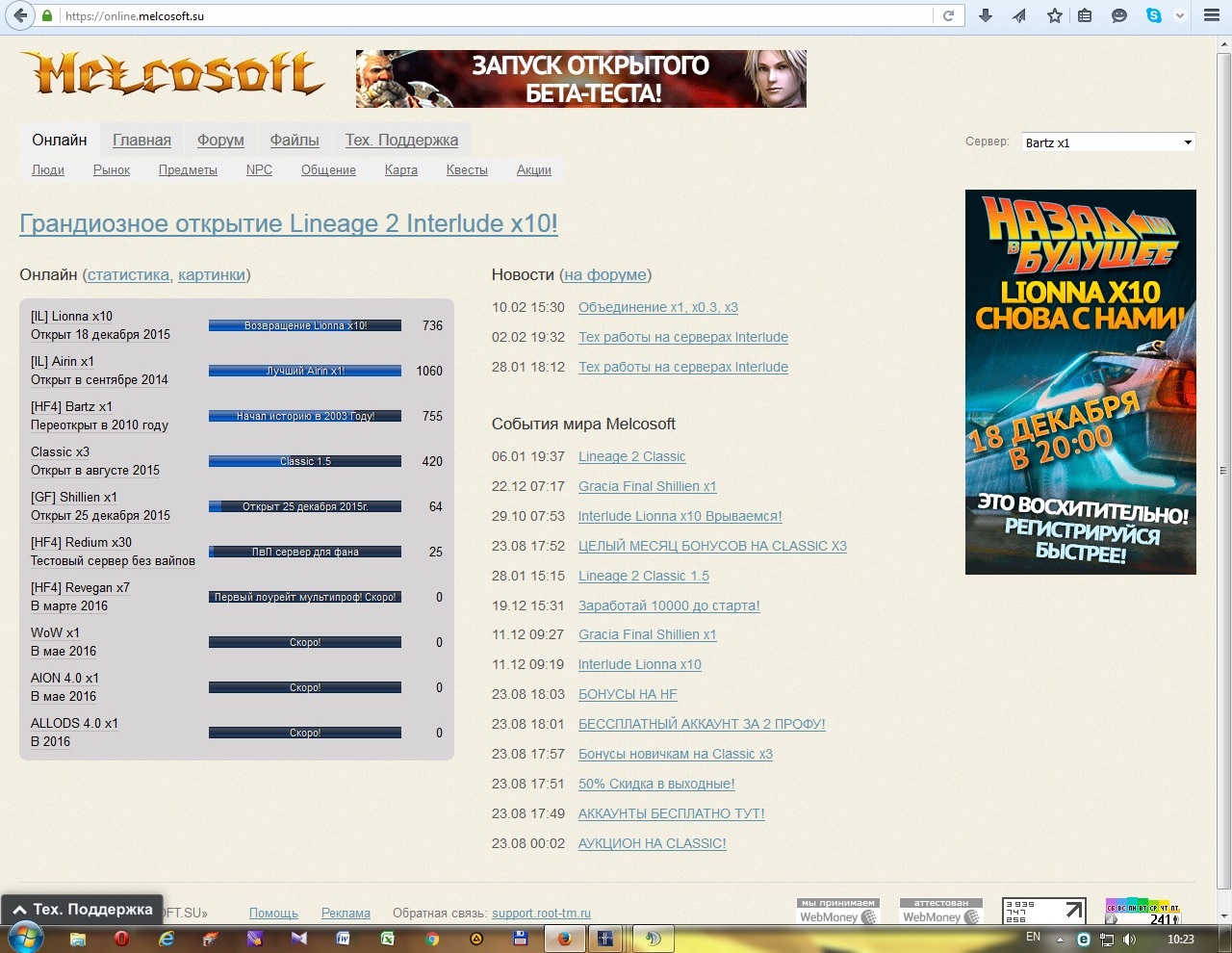The width and height of the screenshot is (1232, 953).
Task: Click the ЗАПУСК ОТКРЫТОГО БЕТА-ТЕСТА banner
Action: tap(581, 79)
